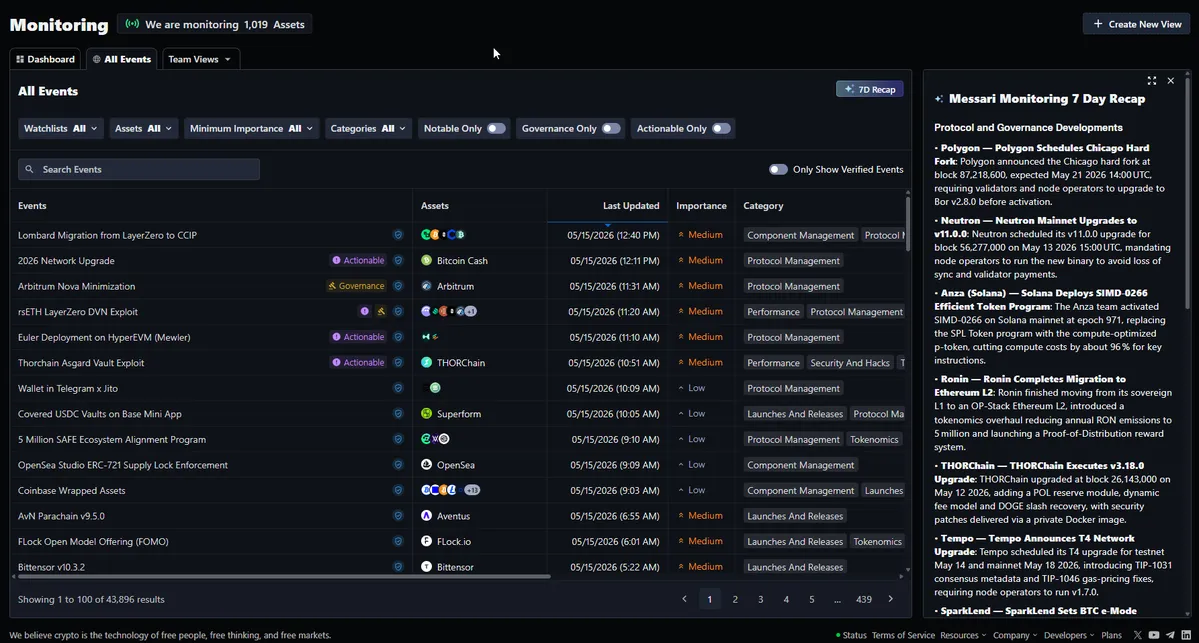Viewport: 1199px width, 643px height.
Task: Toggle the Governance Only switch
Action: point(611,128)
